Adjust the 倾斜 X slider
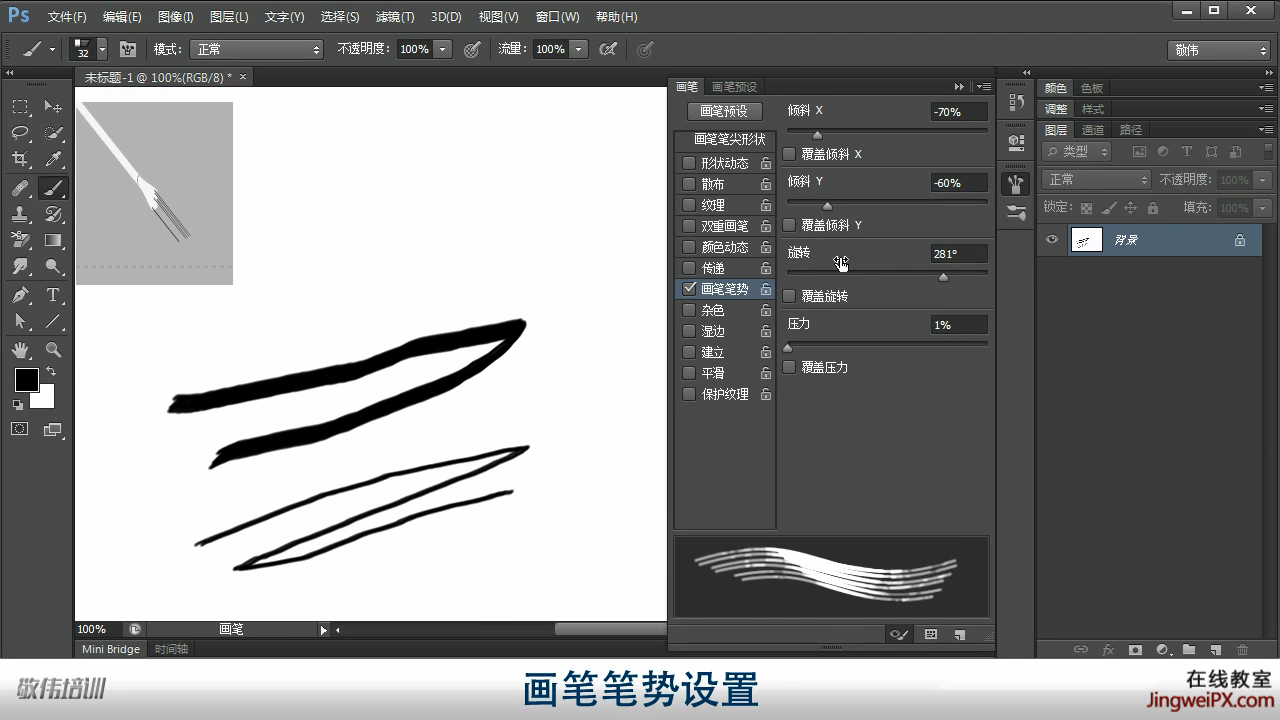This screenshot has height=720, width=1280. pyautogui.click(x=817, y=134)
